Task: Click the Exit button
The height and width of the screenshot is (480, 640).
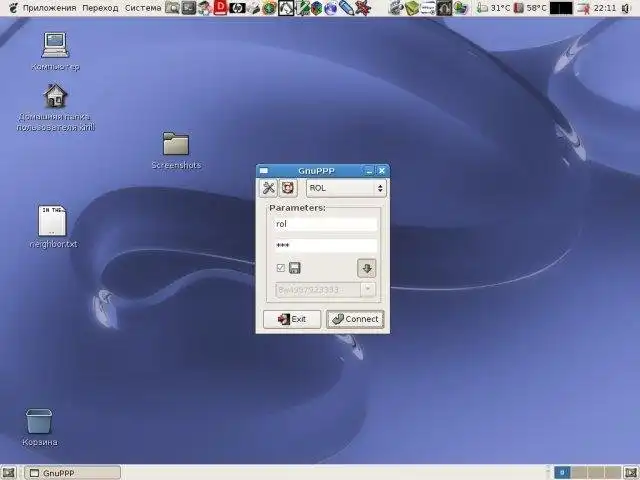Action: (x=292, y=319)
